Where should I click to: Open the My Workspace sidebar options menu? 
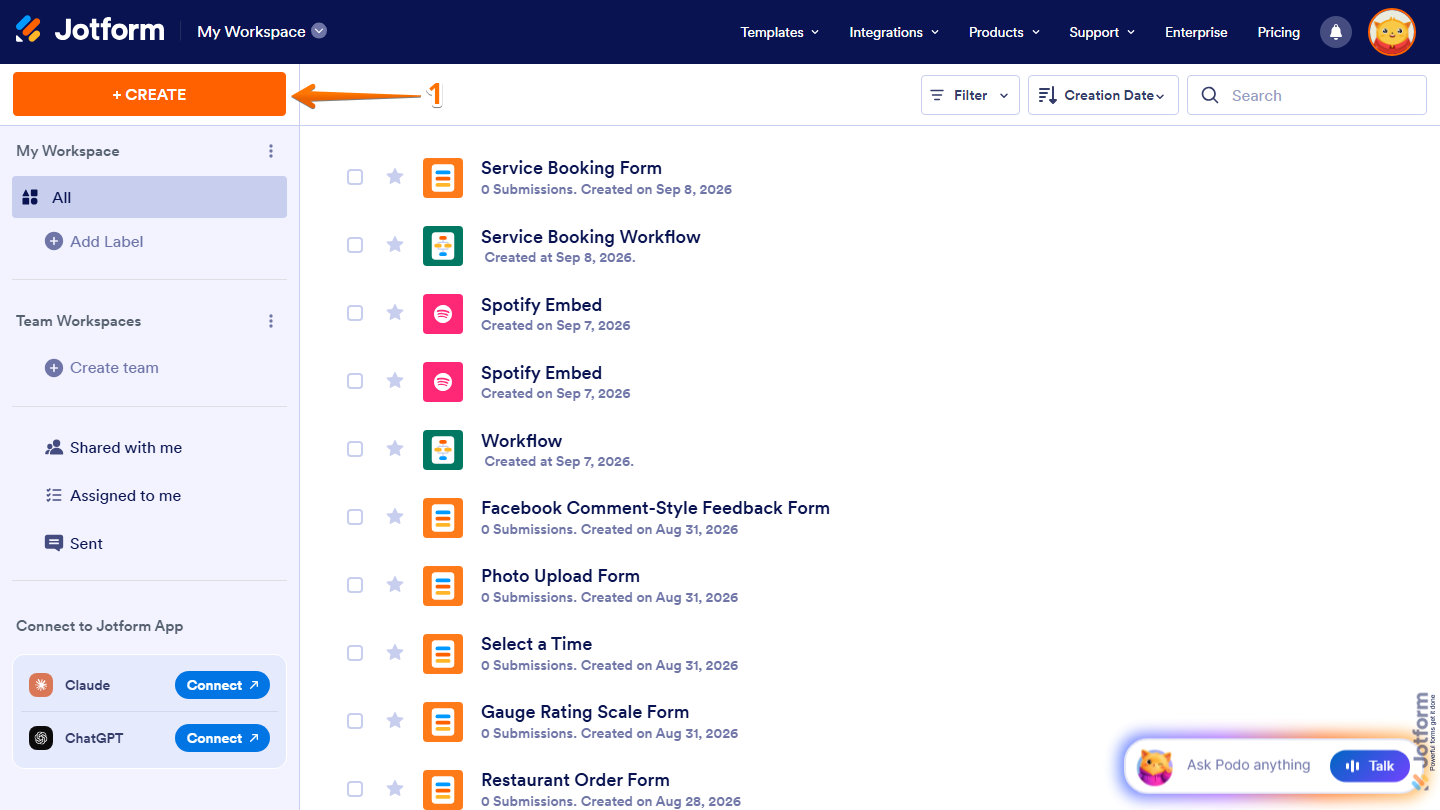(x=271, y=151)
